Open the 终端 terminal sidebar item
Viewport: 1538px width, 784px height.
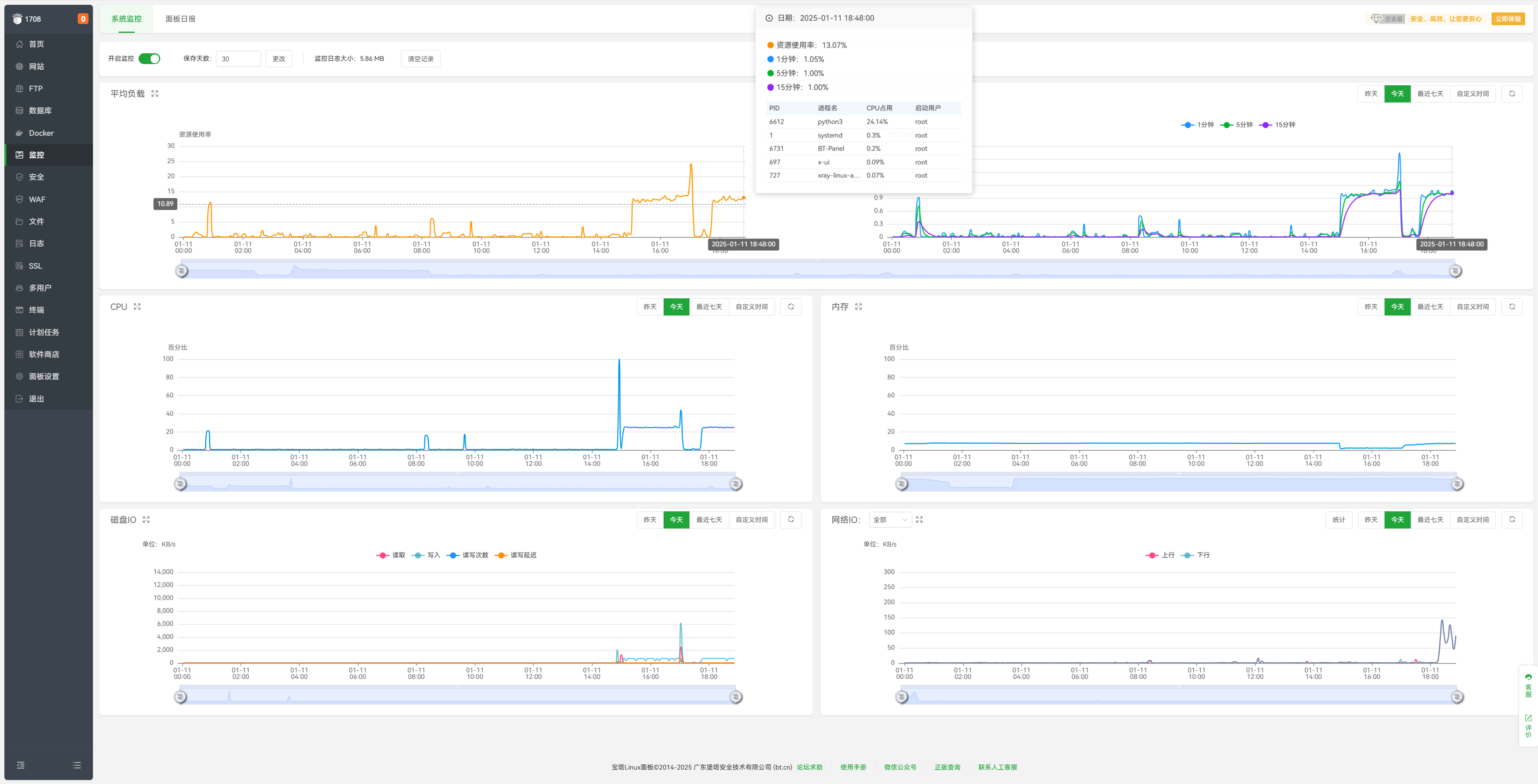point(48,310)
